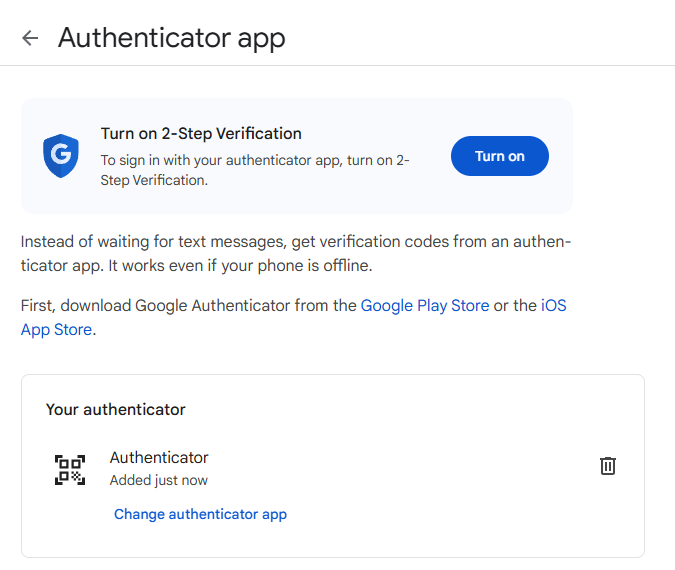
Task: Click the Turn on 2-Step Verification heading
Action: coord(201,133)
